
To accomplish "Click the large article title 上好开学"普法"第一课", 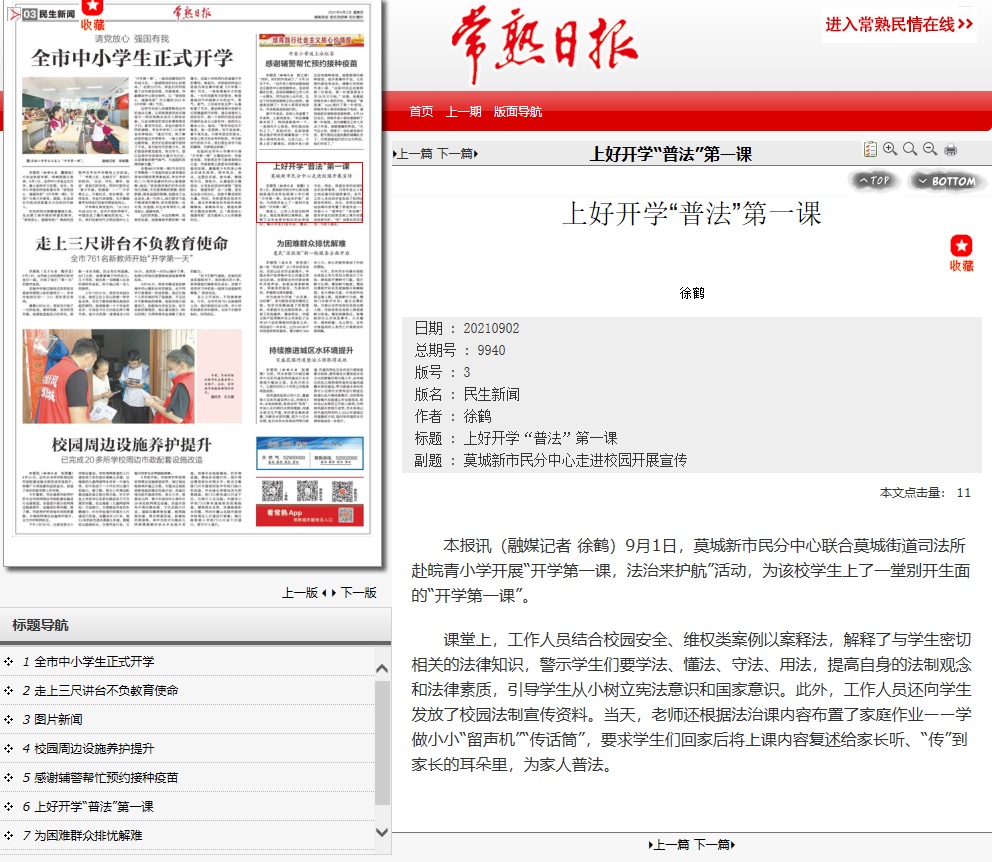I will coord(692,214).
